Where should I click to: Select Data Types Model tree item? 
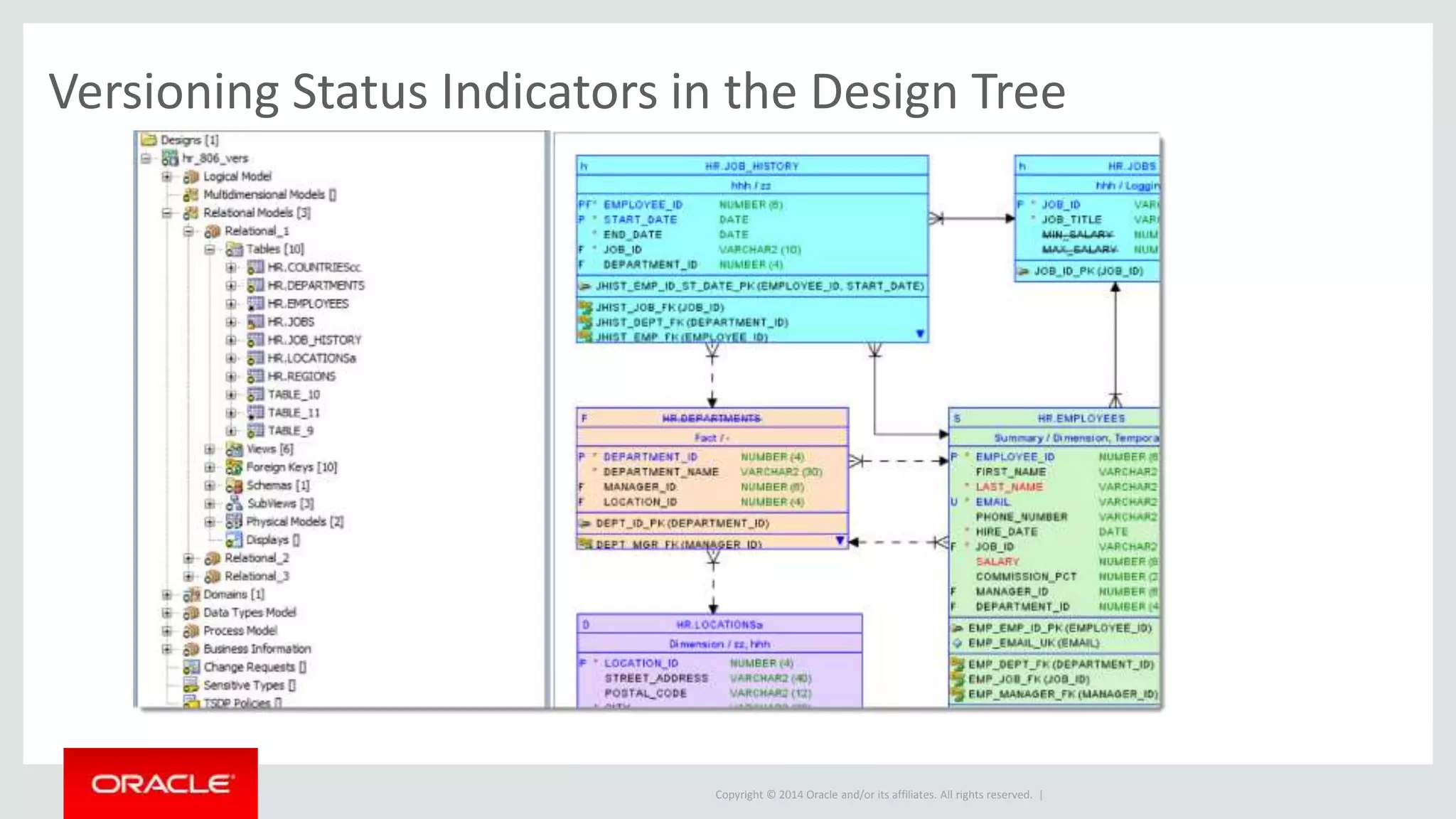[250, 613]
